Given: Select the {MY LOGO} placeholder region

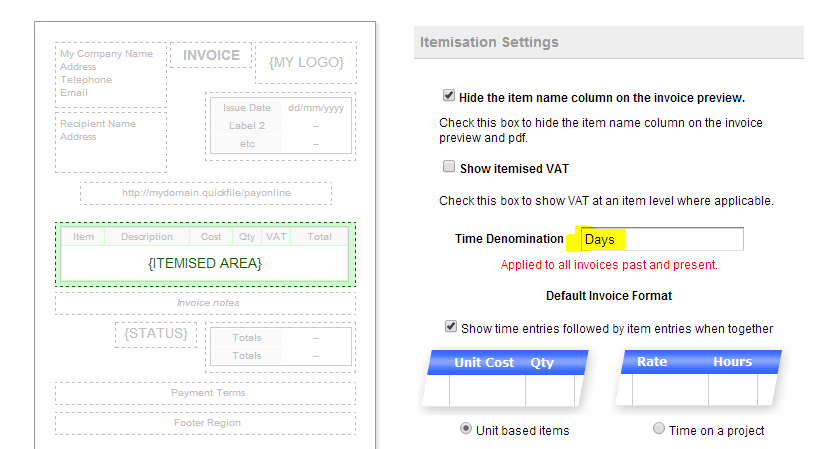Looking at the screenshot, I should (x=306, y=63).
